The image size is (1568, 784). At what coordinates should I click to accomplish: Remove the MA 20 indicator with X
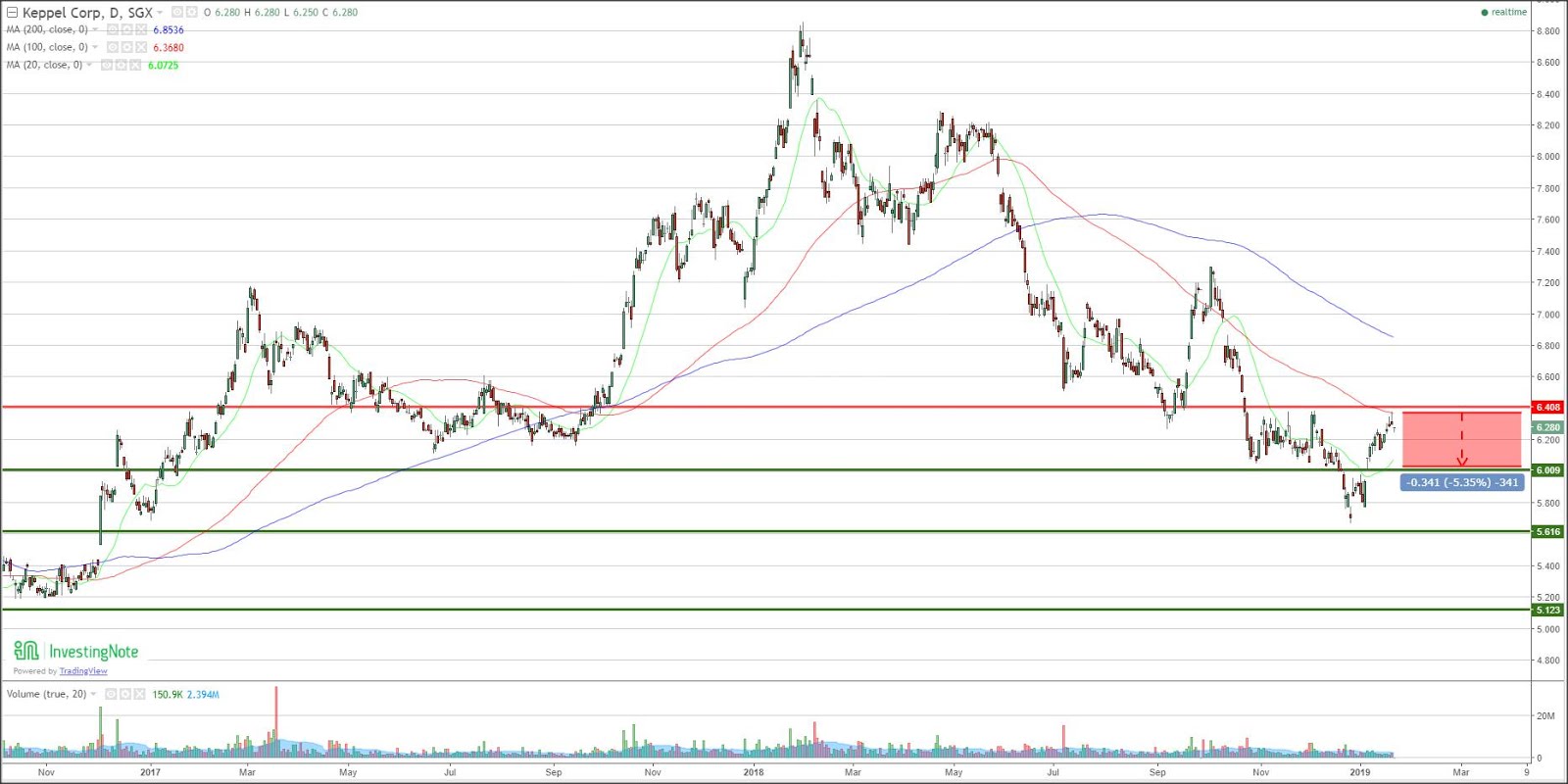click(135, 65)
